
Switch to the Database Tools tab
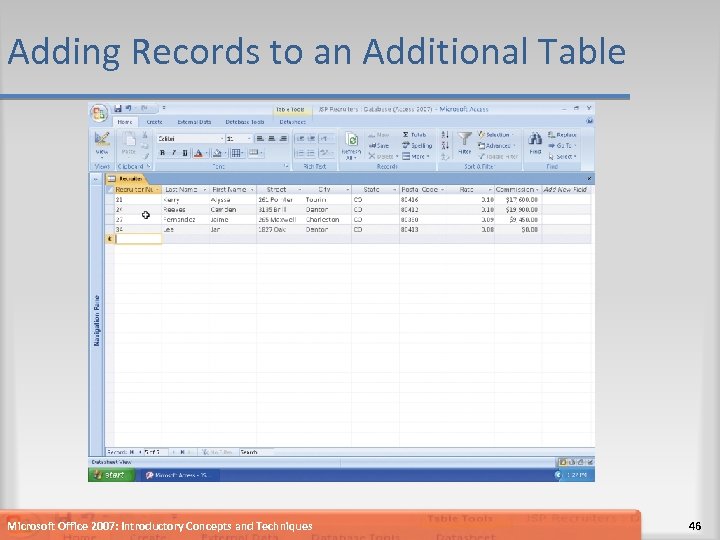tap(244, 122)
